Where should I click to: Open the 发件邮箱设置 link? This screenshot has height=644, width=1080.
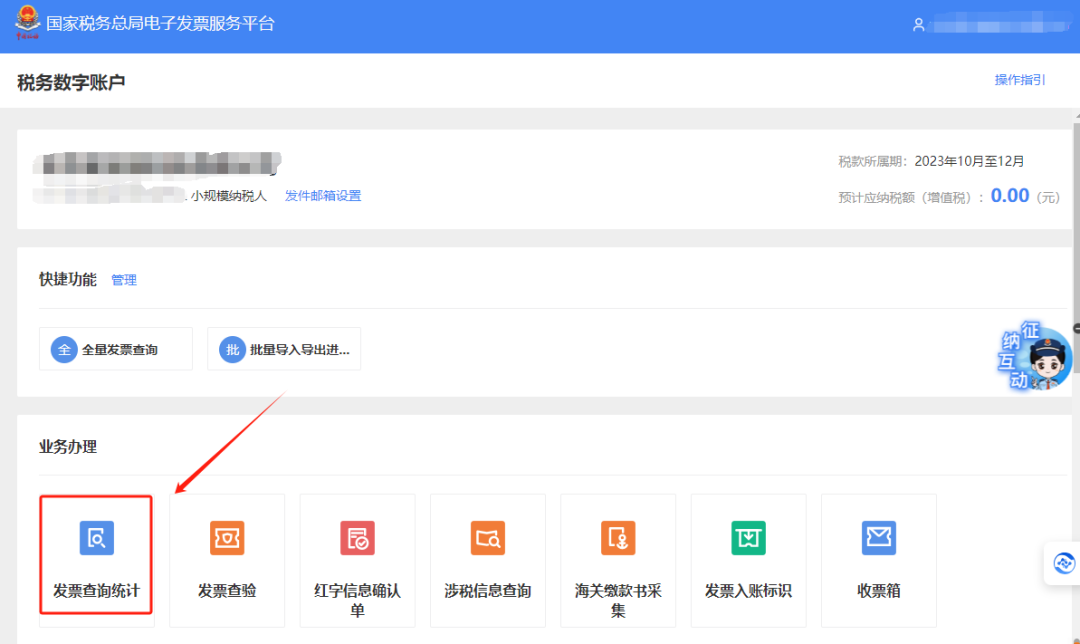(323, 196)
